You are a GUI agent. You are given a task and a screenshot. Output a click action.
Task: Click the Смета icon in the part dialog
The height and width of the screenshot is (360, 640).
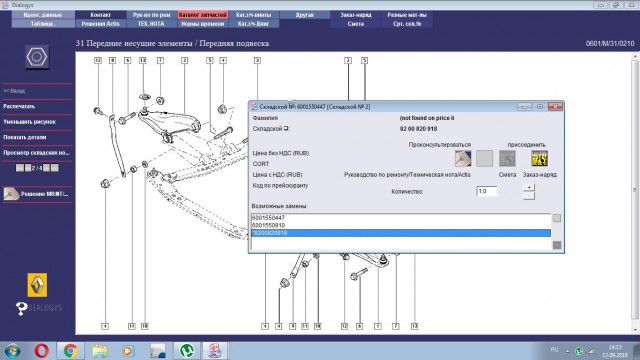pos(507,158)
